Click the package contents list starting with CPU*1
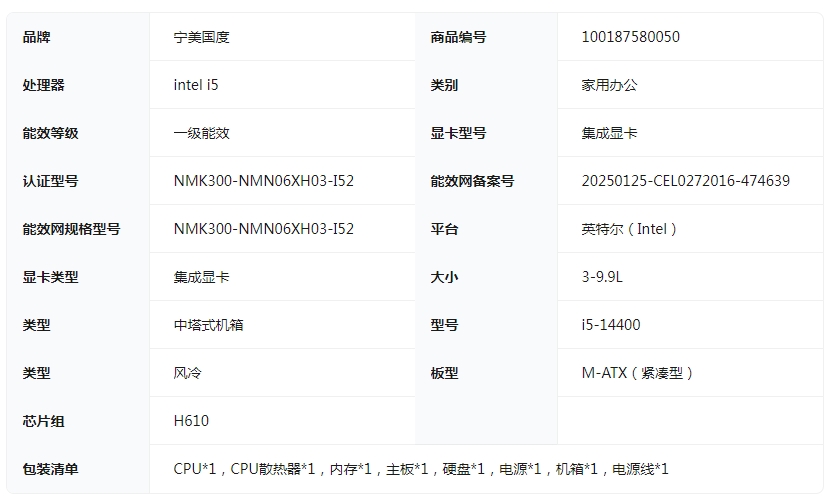This screenshot has height=500, width=832. 420,469
